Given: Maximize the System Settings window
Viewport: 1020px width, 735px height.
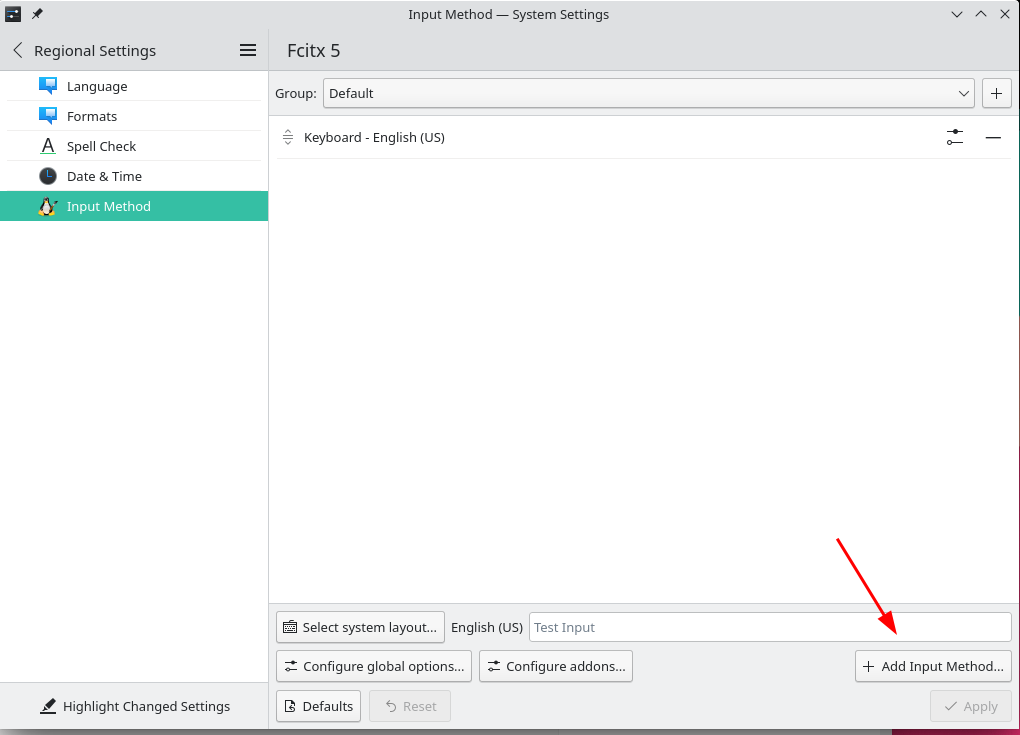Looking at the screenshot, I should coord(981,14).
